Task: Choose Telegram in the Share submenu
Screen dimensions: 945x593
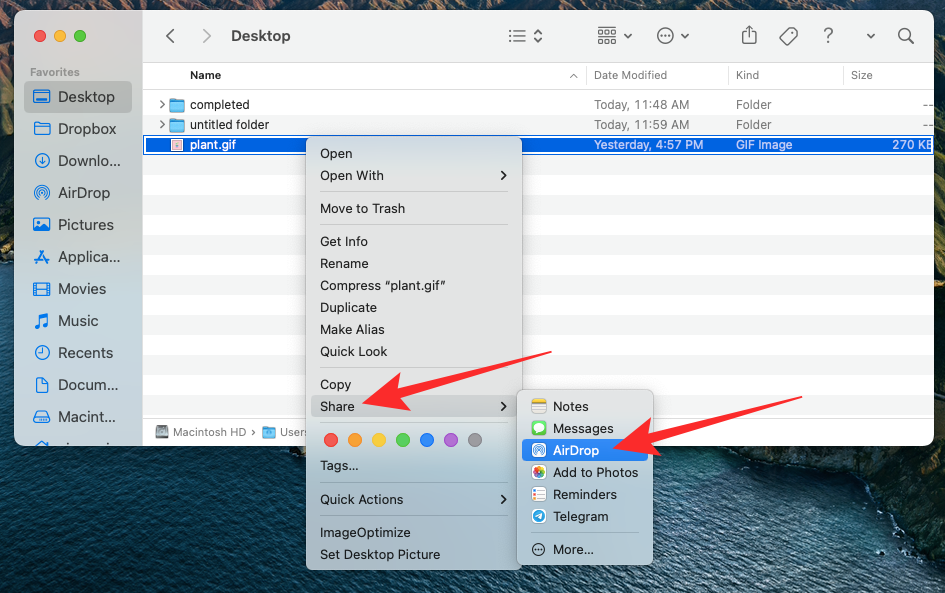Action: 580,517
